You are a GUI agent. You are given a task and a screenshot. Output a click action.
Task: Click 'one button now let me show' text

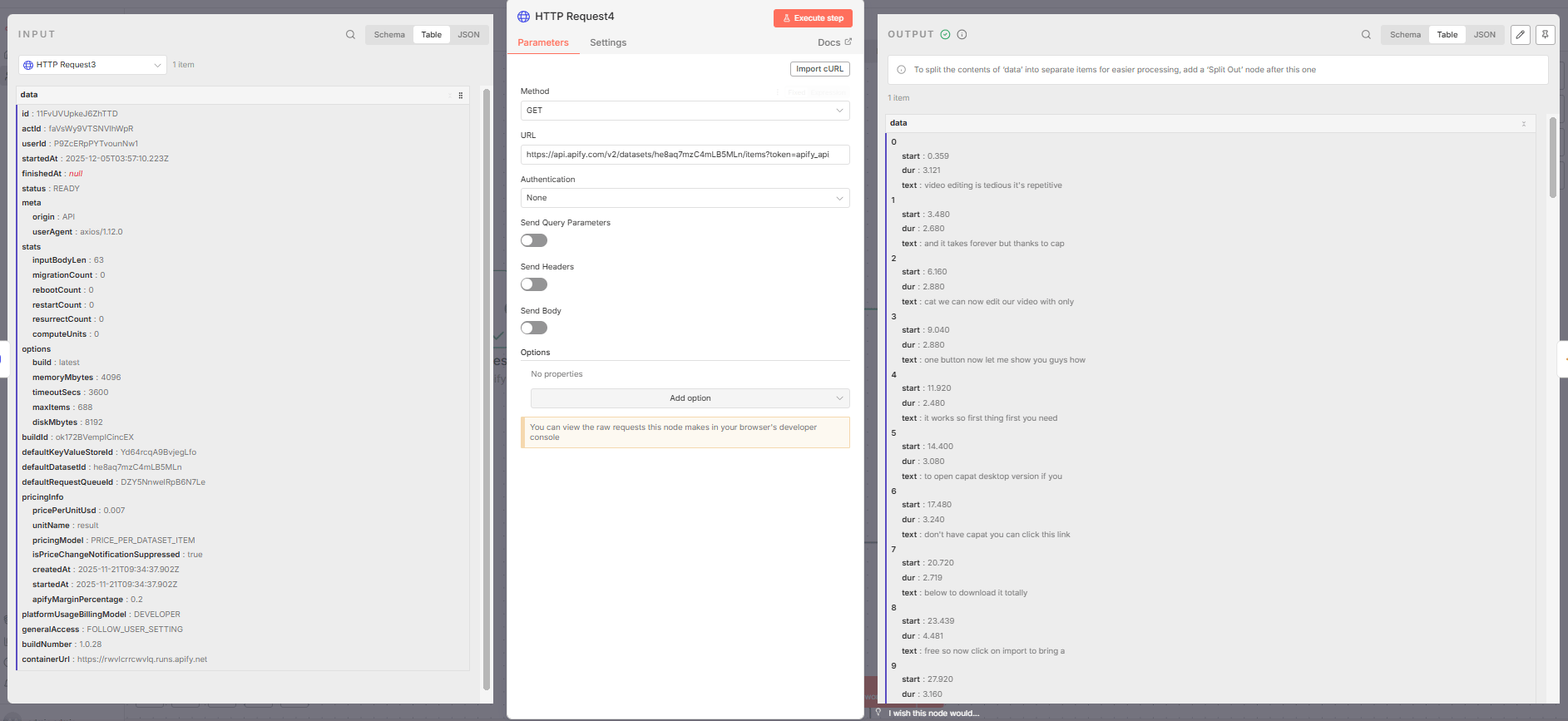(1005, 360)
